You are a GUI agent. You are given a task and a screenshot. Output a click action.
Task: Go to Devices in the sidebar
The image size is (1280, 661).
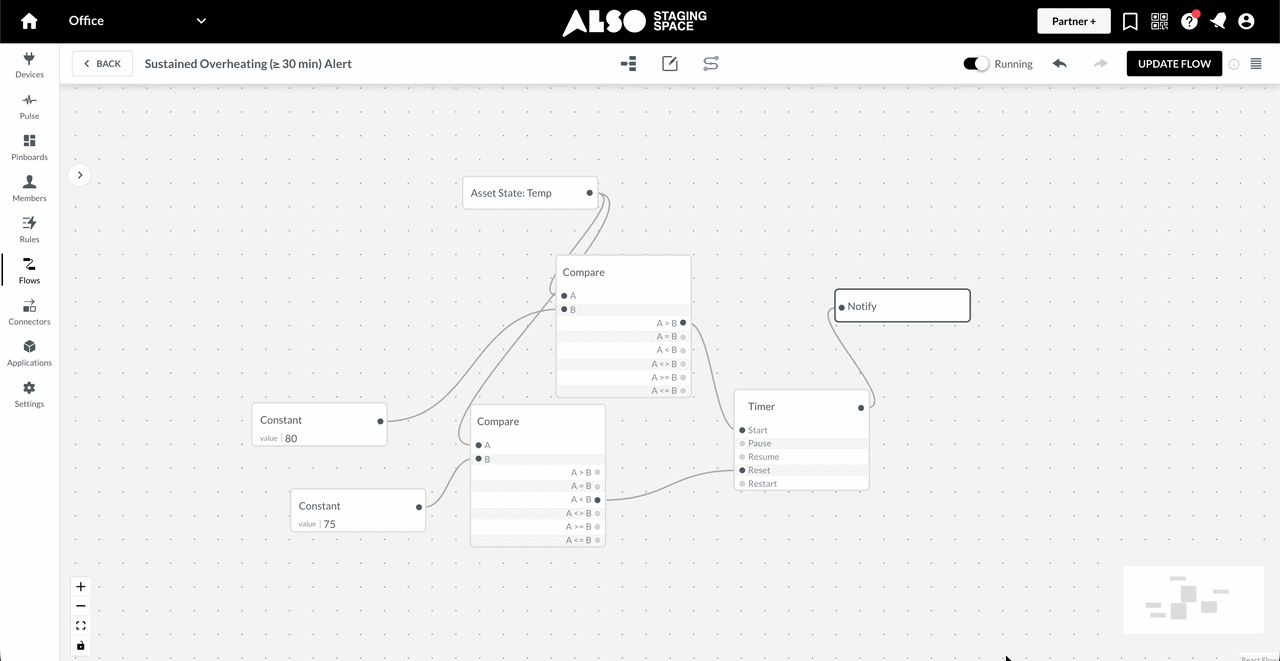[29, 65]
